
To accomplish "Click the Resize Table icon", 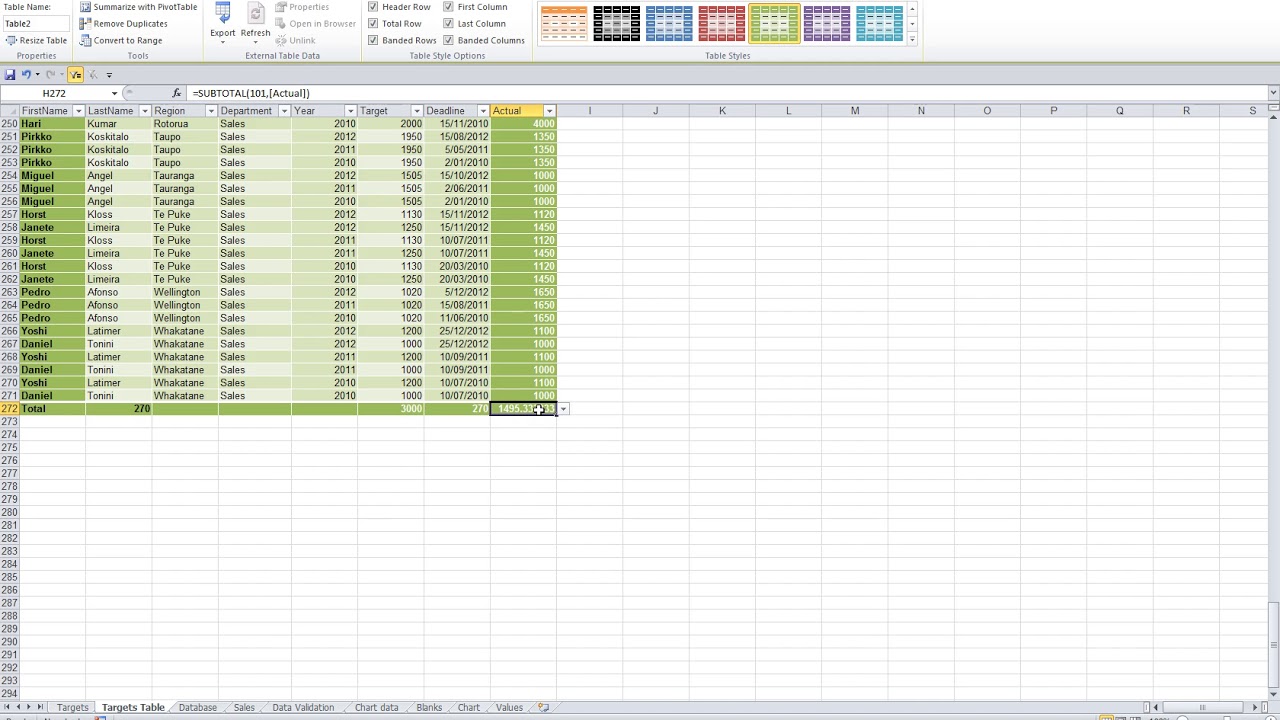I will point(11,40).
